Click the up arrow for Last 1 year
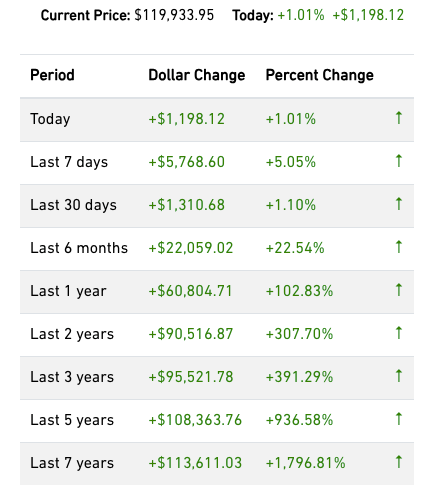This screenshot has width=427, height=498. pyautogui.click(x=398, y=290)
